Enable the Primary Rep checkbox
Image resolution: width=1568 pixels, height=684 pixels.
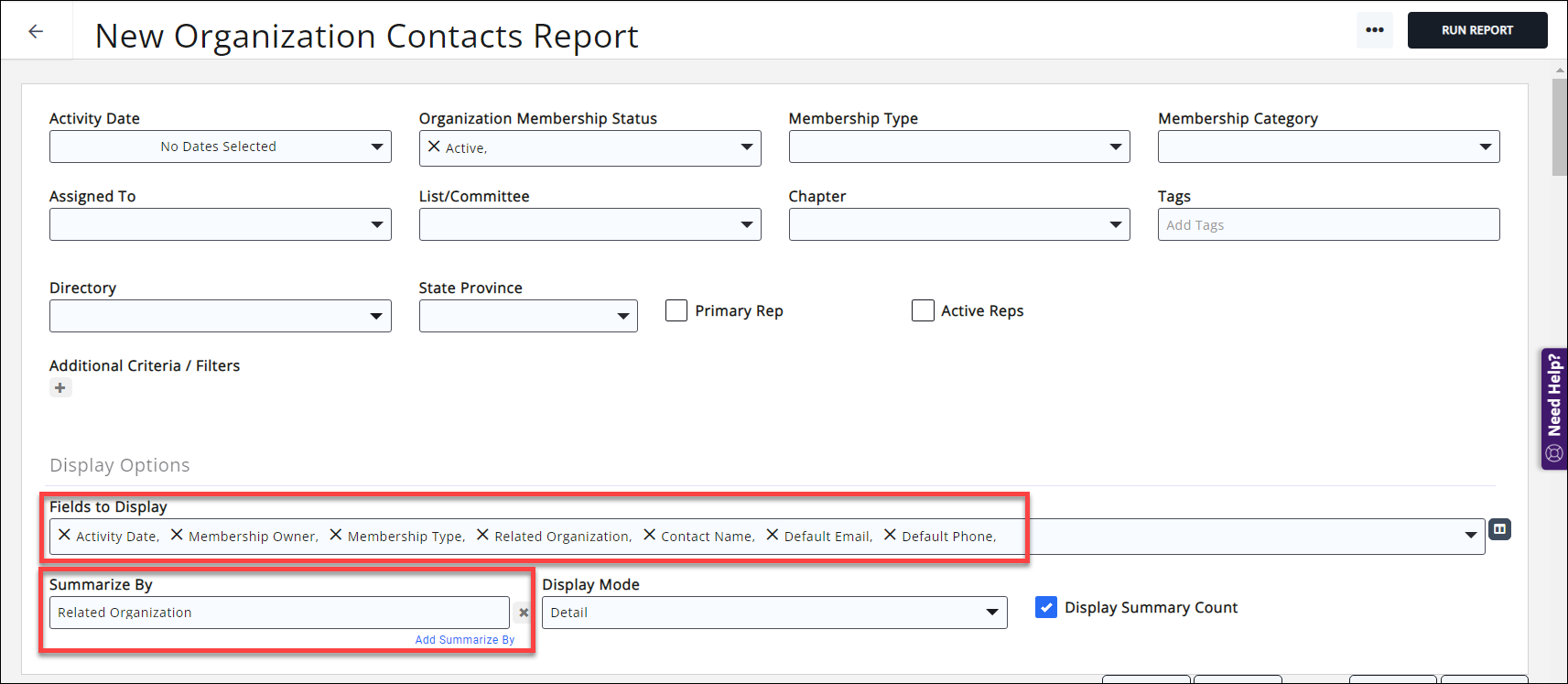coord(676,310)
